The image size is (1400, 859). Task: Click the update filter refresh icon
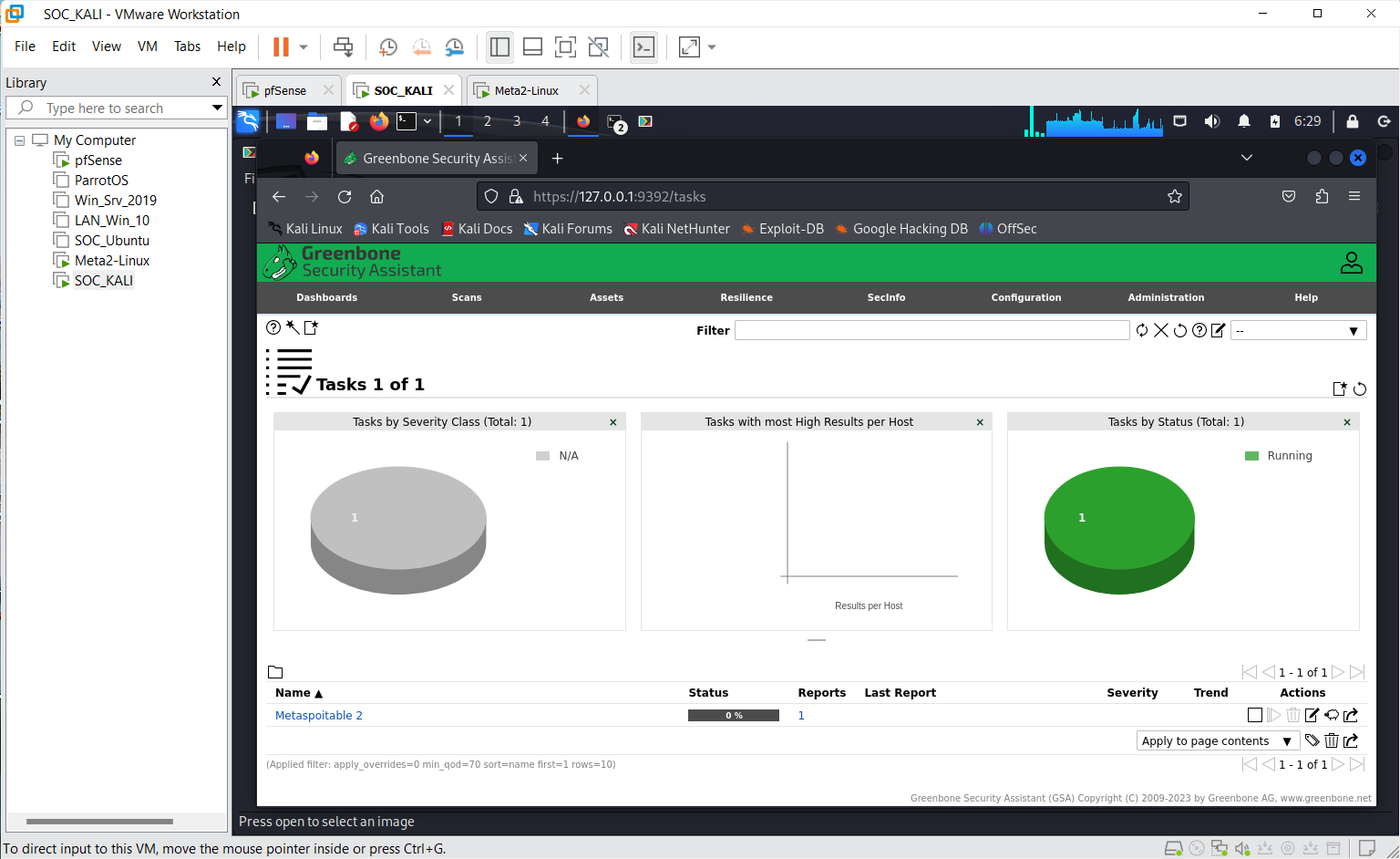click(1142, 330)
